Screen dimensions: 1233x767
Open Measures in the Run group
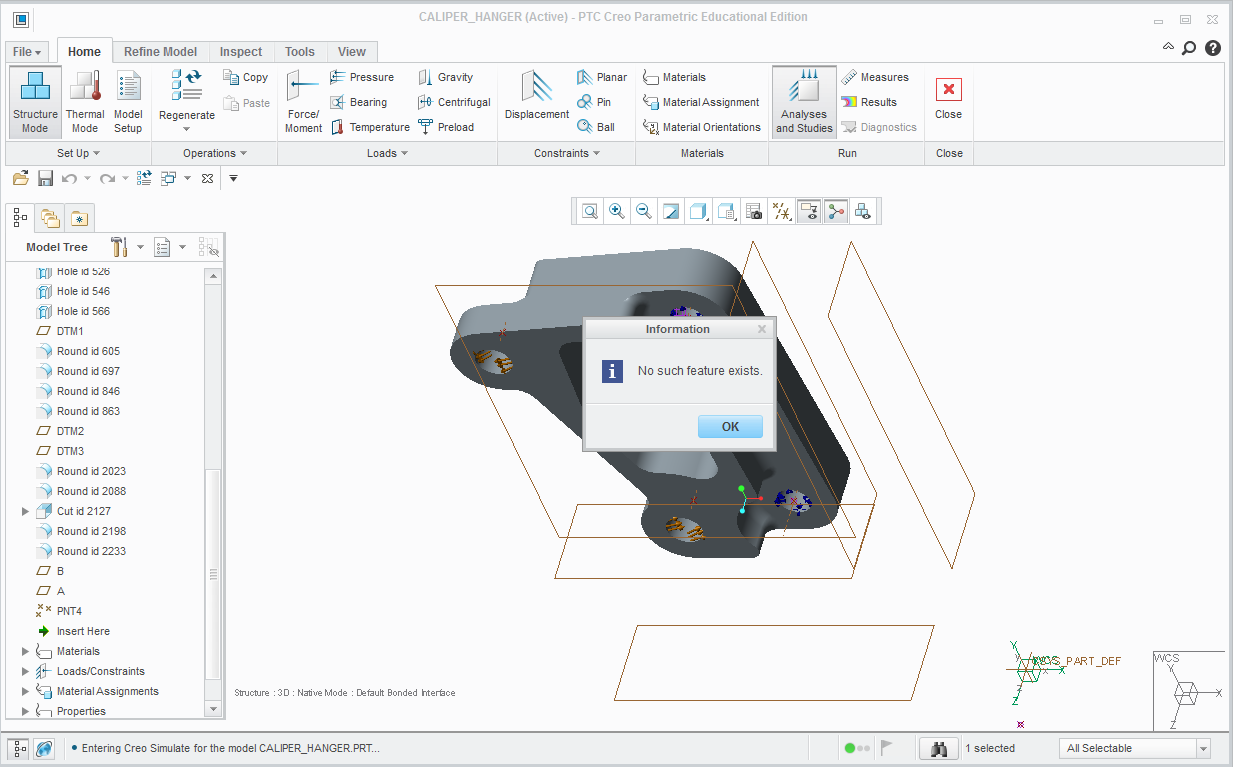coord(875,77)
